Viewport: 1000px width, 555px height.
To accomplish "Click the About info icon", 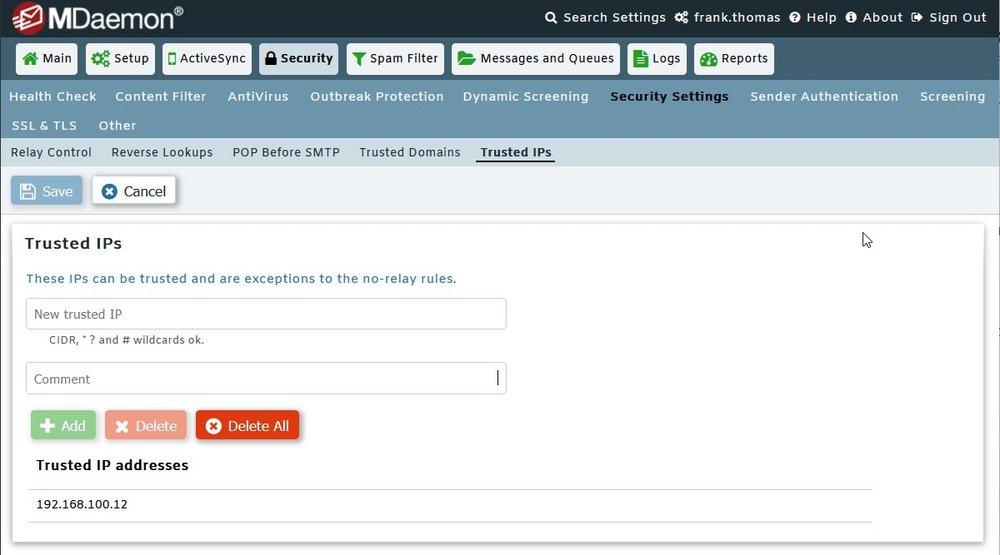I will (x=851, y=18).
